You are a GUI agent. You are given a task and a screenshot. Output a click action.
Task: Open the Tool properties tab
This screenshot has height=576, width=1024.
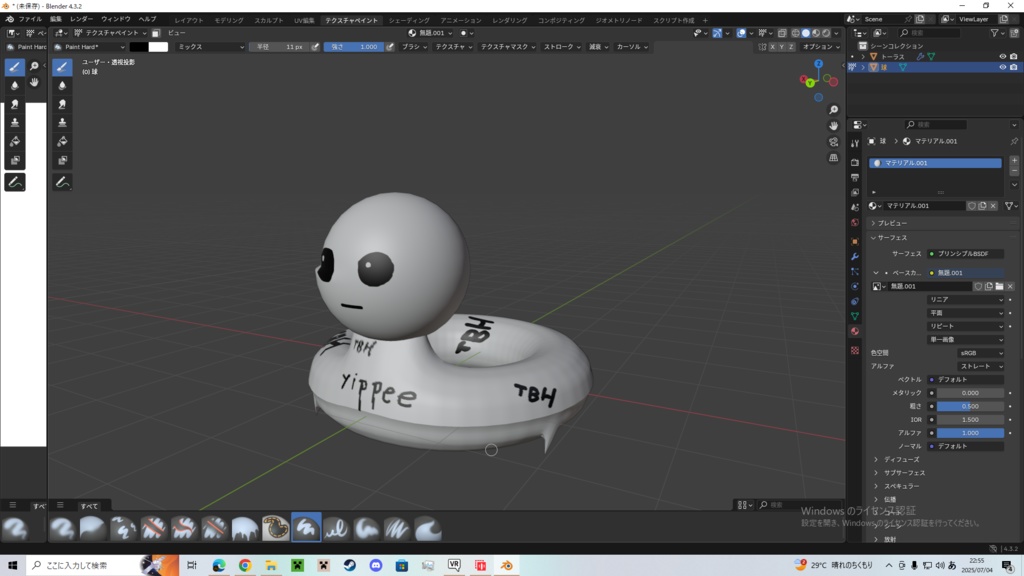[x=855, y=144]
